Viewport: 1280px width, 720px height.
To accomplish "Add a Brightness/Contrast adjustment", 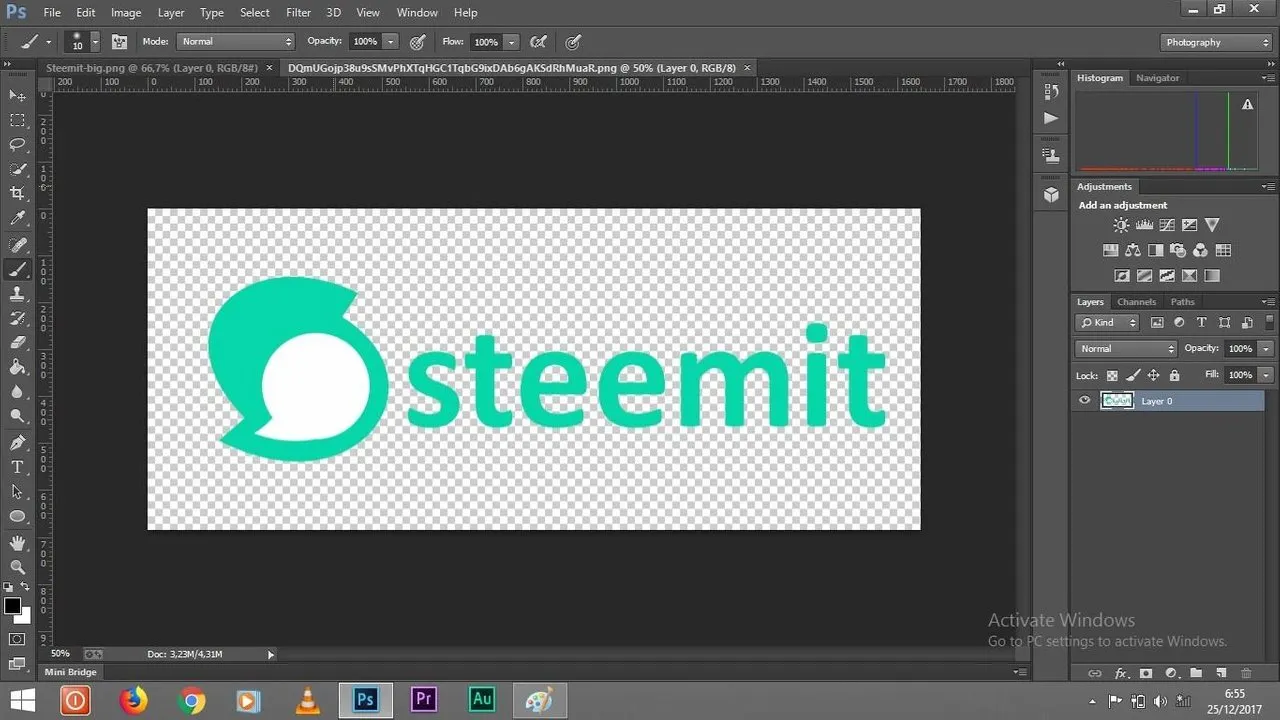I will click(x=1121, y=226).
